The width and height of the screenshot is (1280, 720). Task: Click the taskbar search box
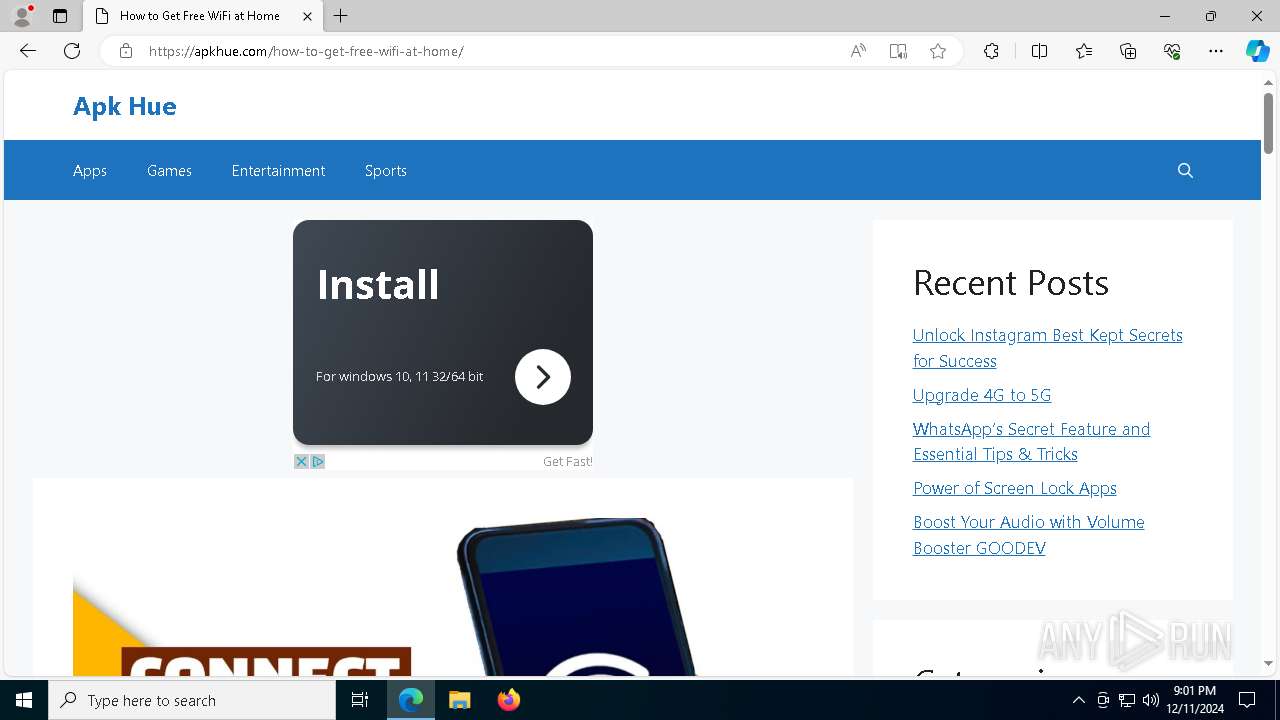pos(192,700)
